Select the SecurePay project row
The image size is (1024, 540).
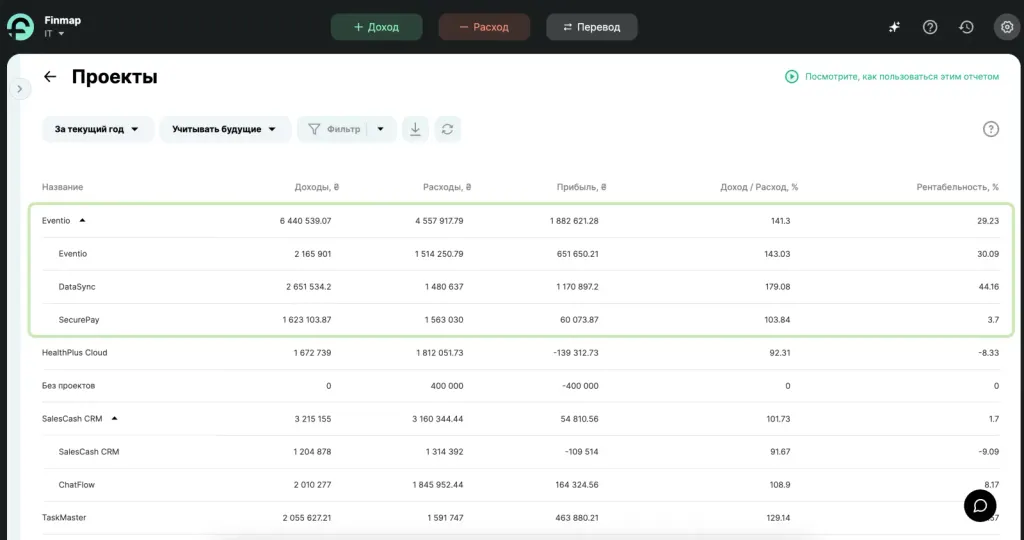(520, 320)
